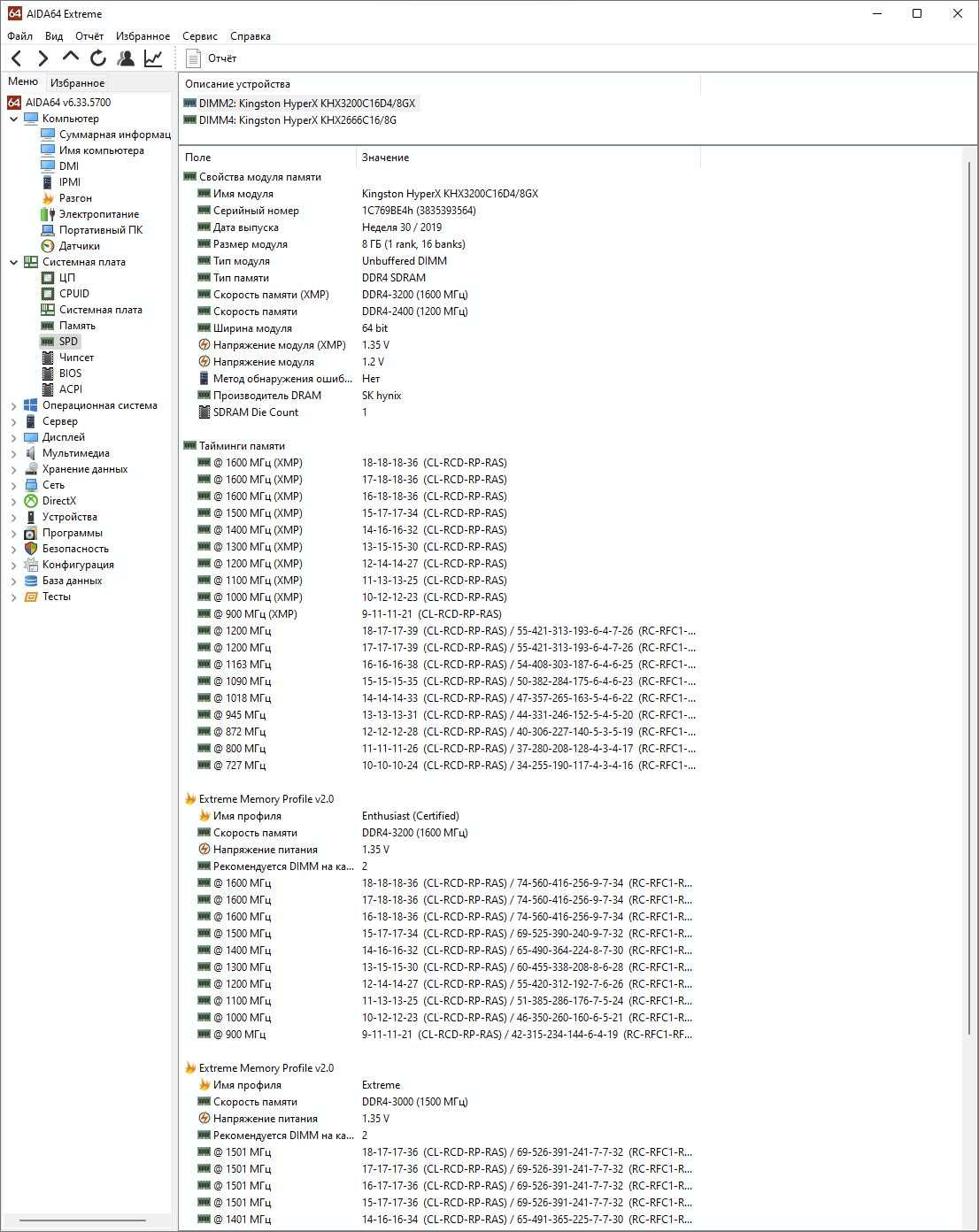Switch to the Меню sidebar tab
This screenshot has width=979, height=1232.
click(23, 81)
